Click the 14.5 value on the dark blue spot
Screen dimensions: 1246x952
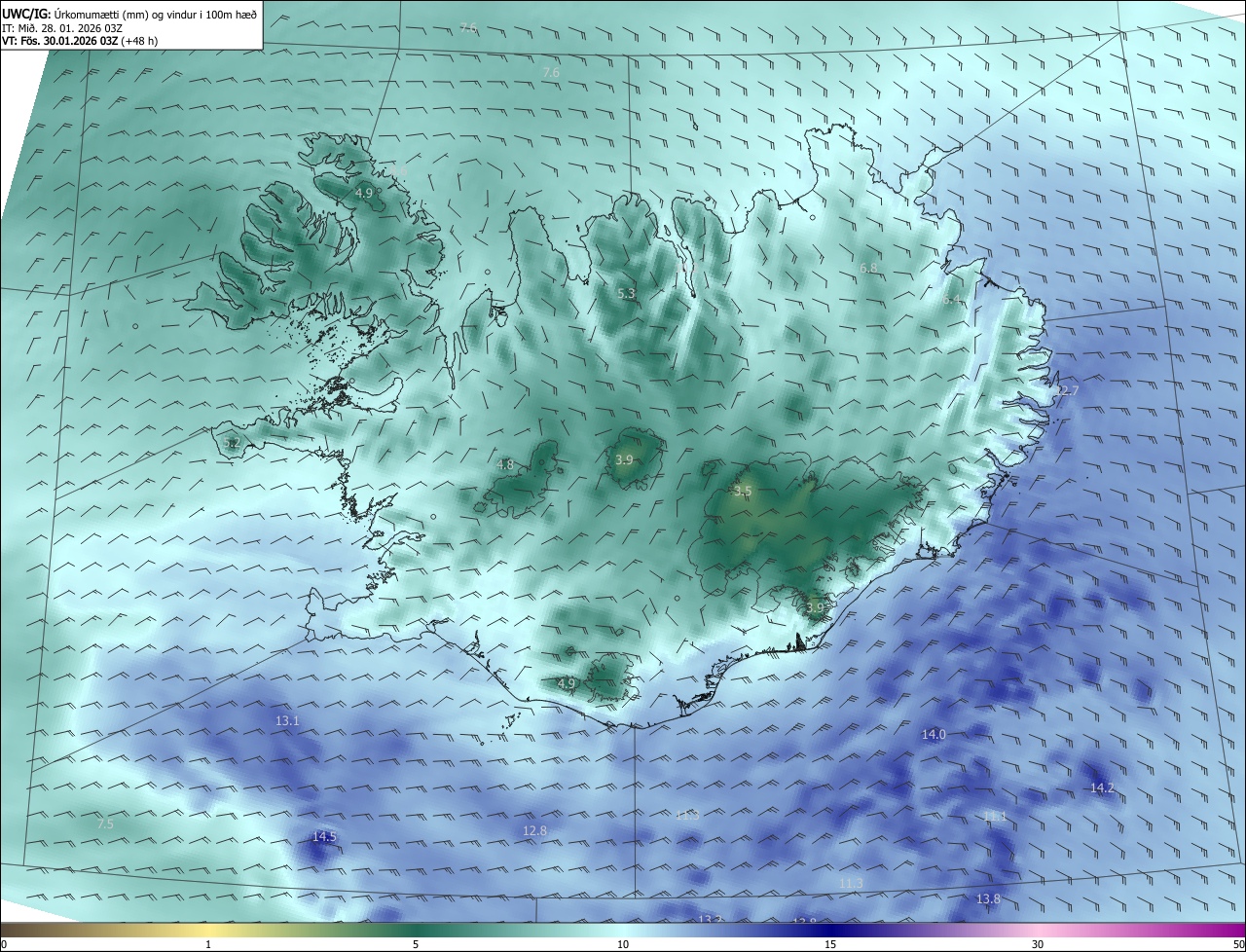pyautogui.click(x=324, y=836)
